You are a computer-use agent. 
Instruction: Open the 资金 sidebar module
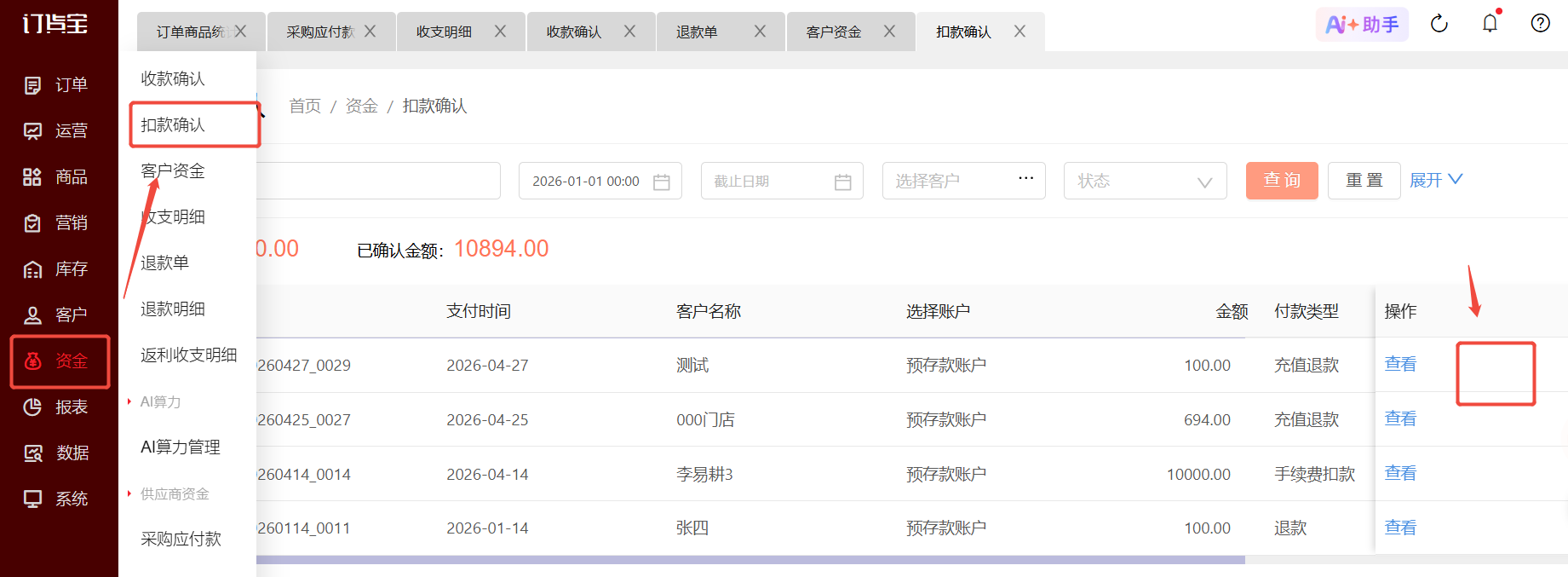[x=56, y=361]
